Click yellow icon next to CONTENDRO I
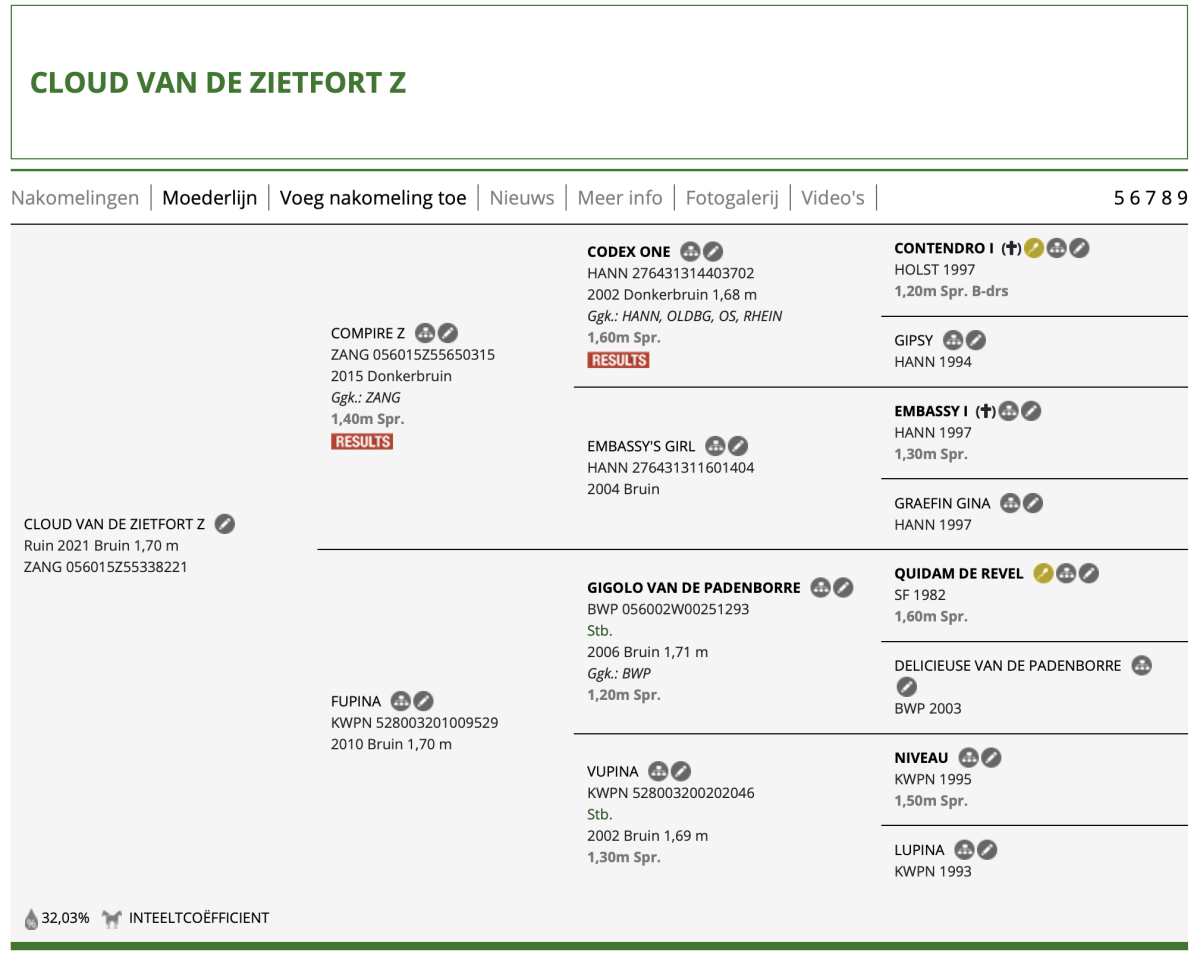The image size is (1200, 955). pos(1035,248)
